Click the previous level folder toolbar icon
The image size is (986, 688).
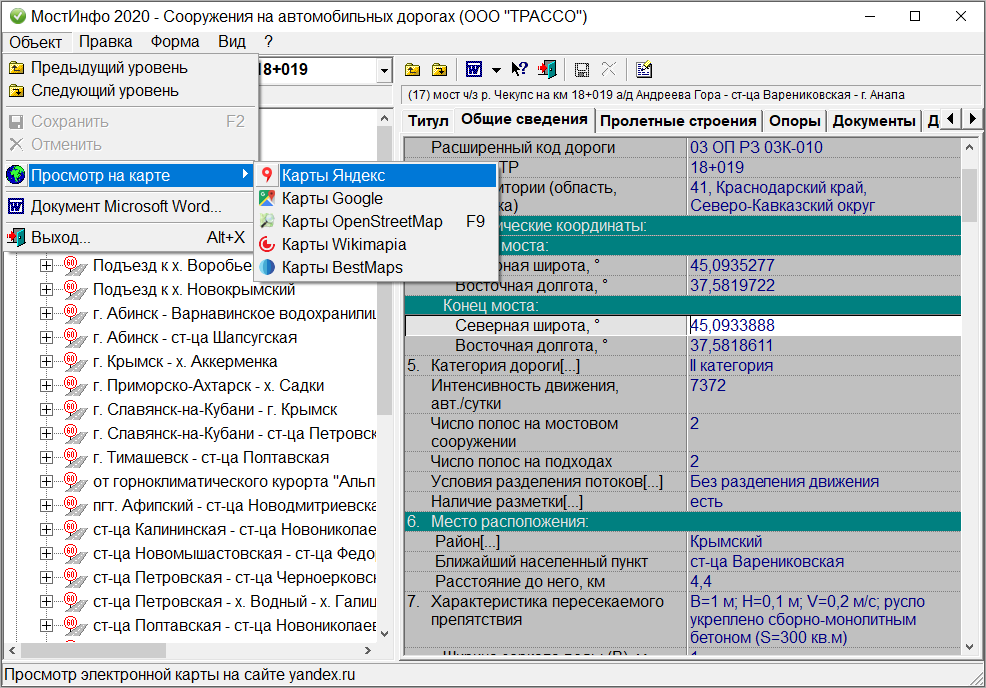[412, 70]
